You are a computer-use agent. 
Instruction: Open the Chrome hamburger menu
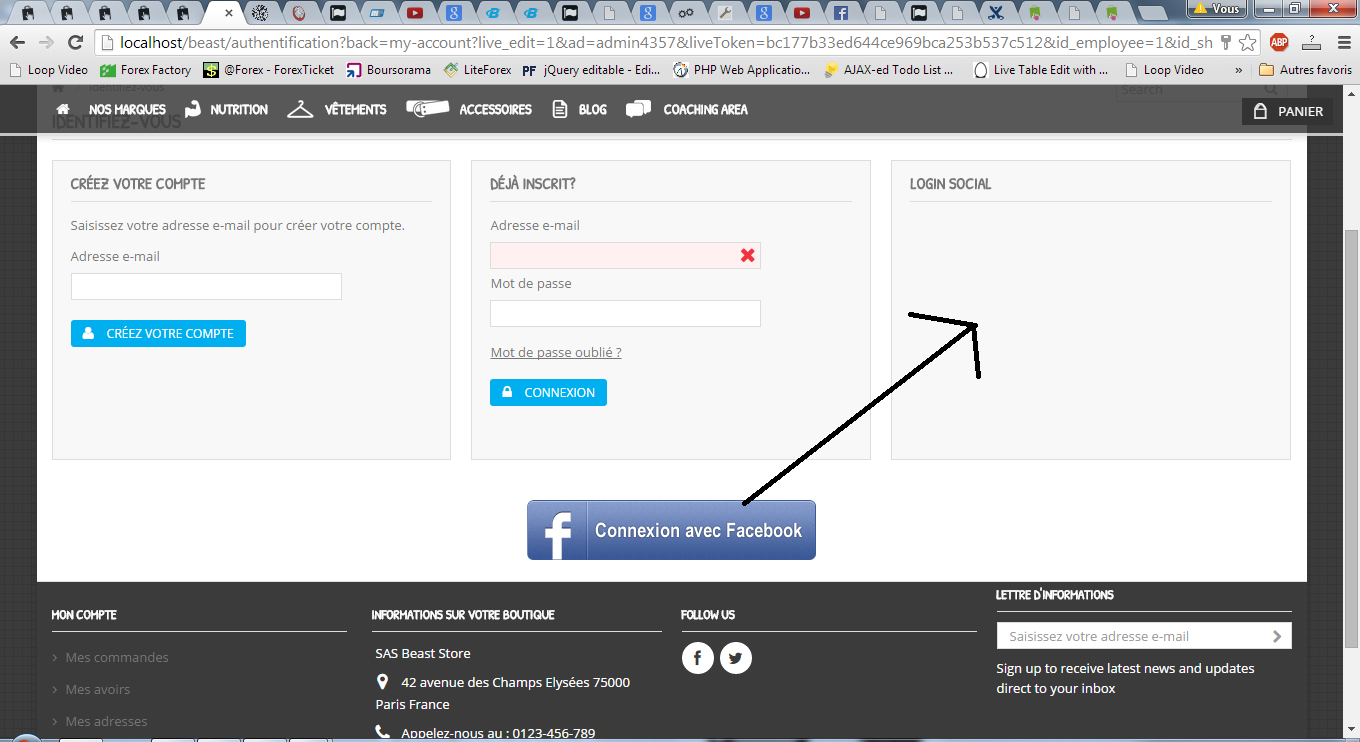(x=1342, y=43)
